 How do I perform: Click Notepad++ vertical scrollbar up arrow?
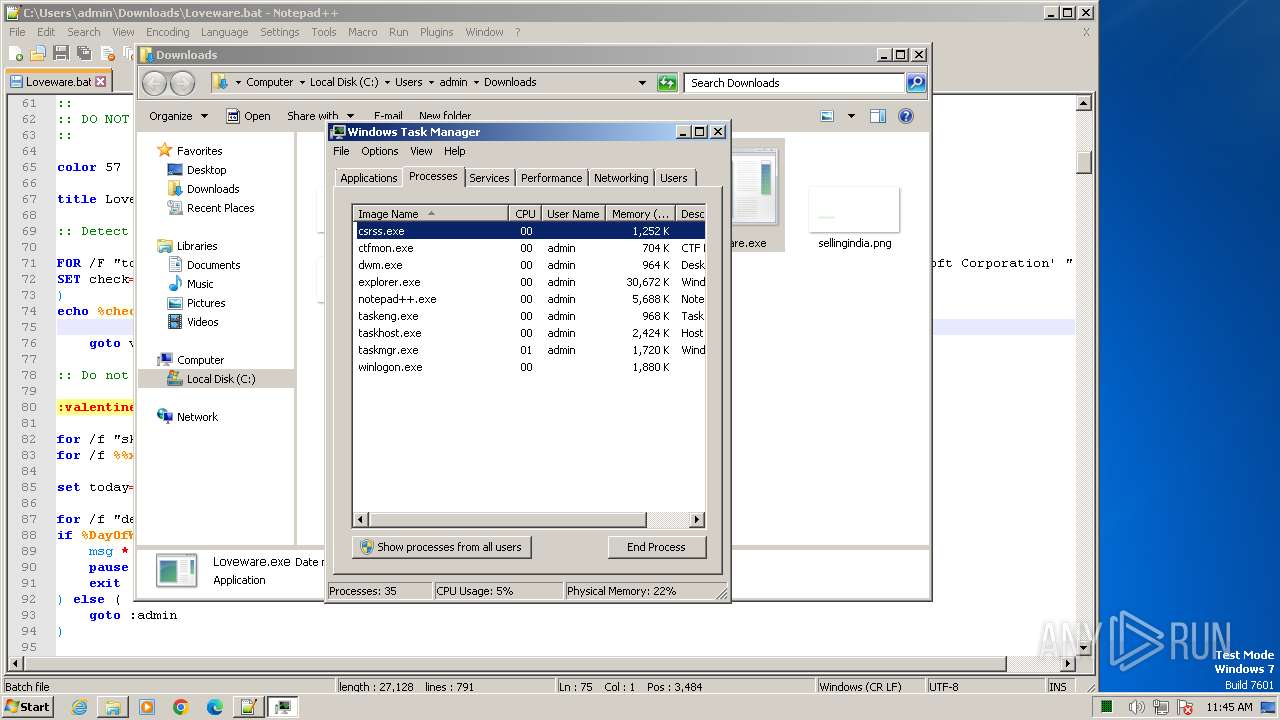coord(1084,103)
